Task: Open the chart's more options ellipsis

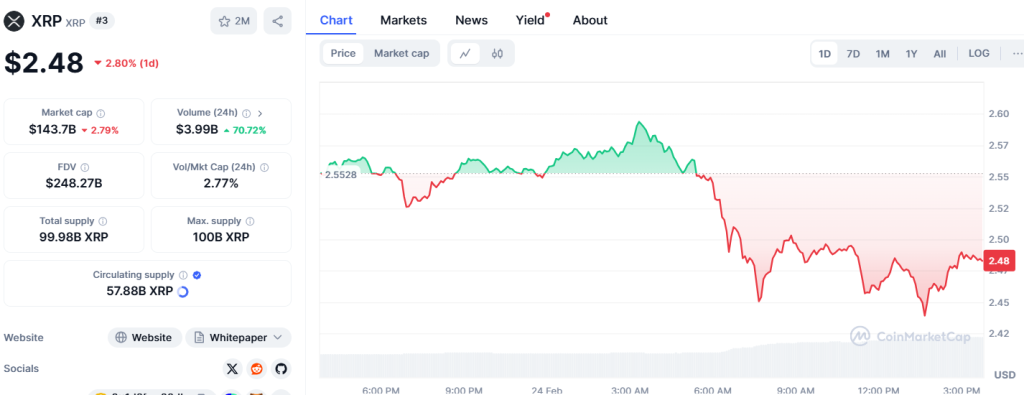Action: click(1017, 54)
